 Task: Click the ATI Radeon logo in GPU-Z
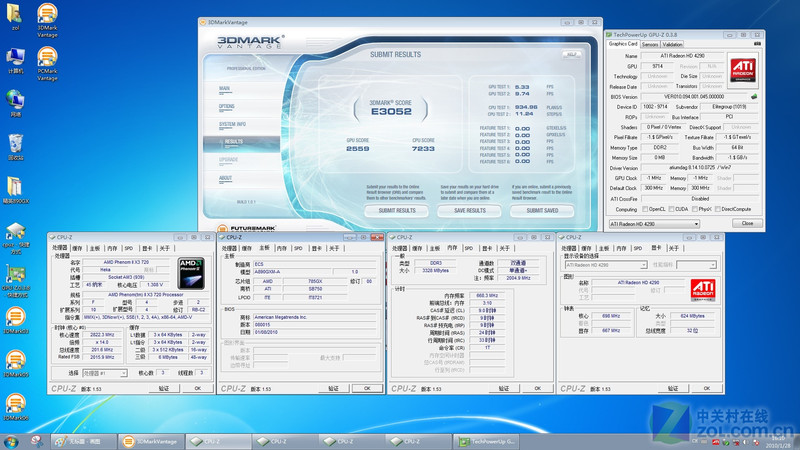coord(741,68)
